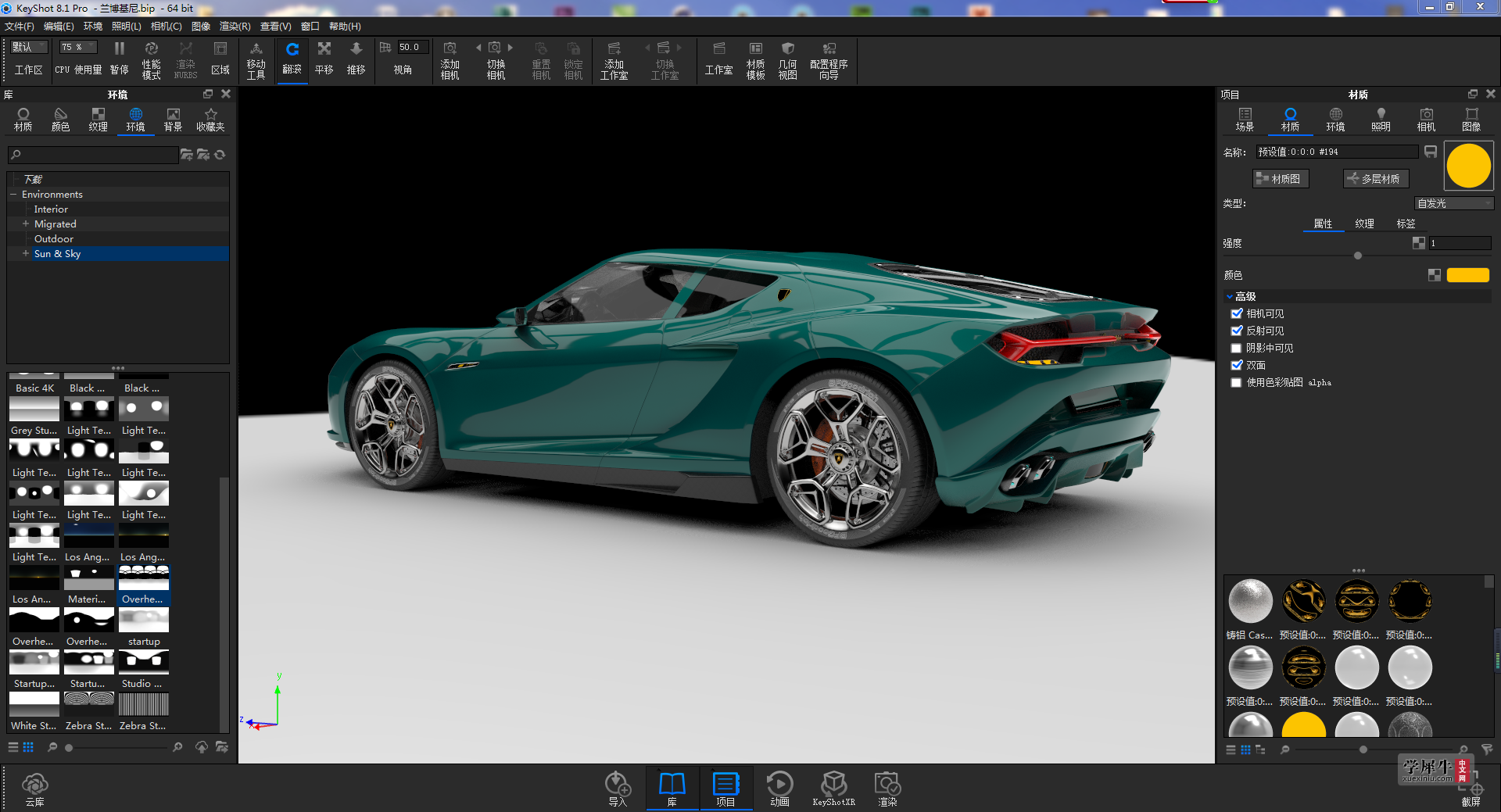This screenshot has width=1501, height=812.
Task: Activate the Pan camera tool
Action: (324, 59)
